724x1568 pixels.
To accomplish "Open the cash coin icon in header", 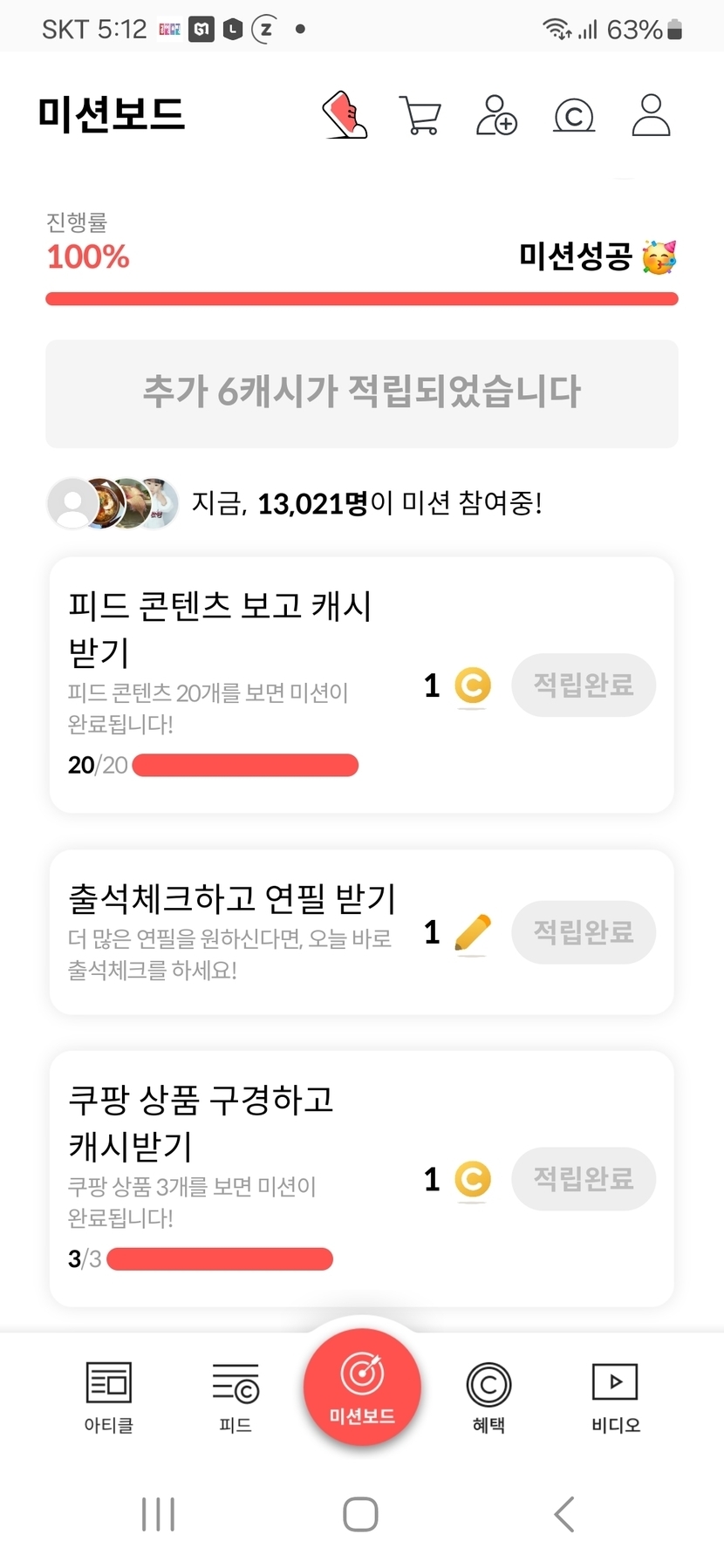I will 574,116.
